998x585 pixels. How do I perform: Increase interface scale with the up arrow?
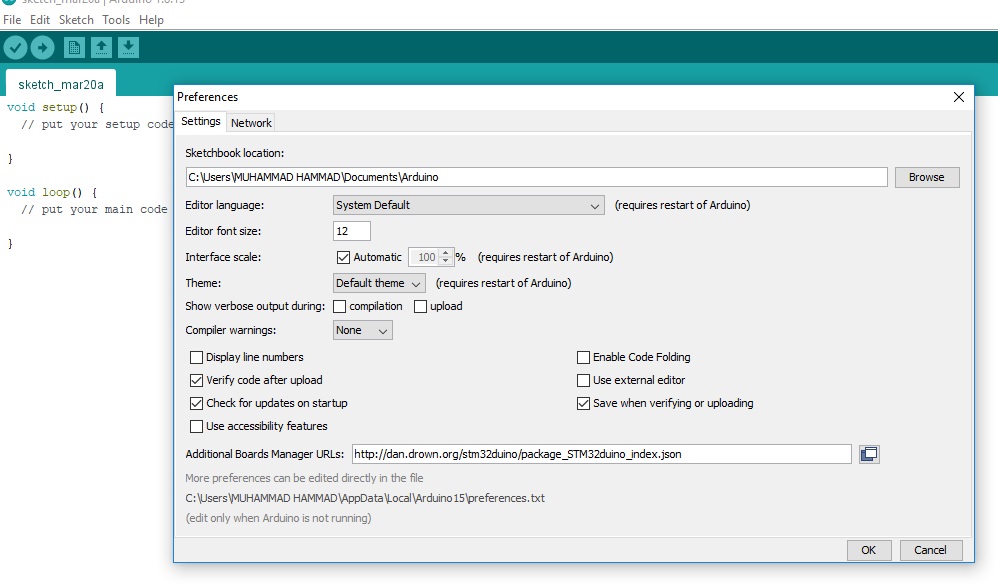pos(446,253)
